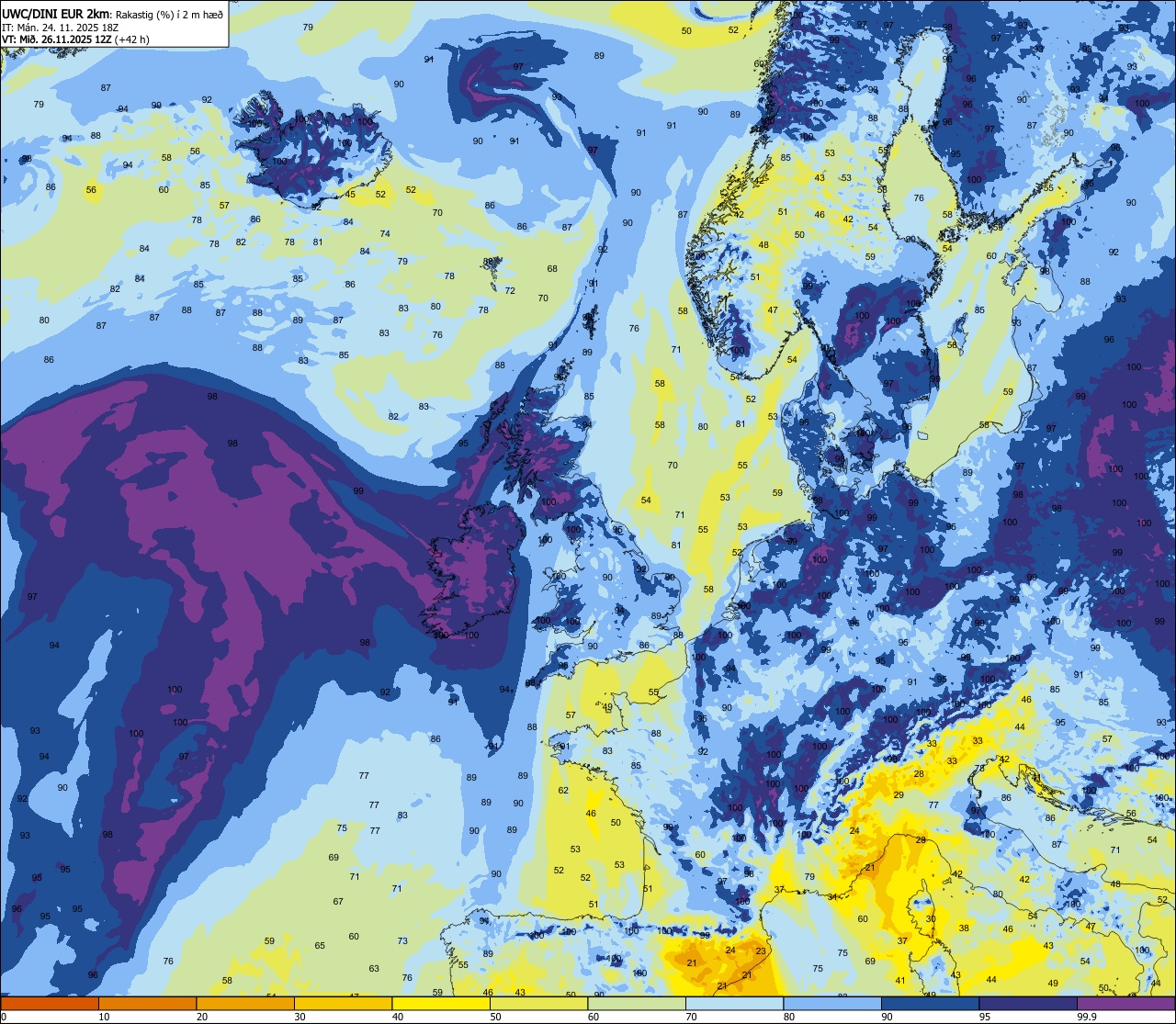Select the 80–90 medium blue legend segment
Viewport: 1176px width, 1024px height.
pos(832,1003)
